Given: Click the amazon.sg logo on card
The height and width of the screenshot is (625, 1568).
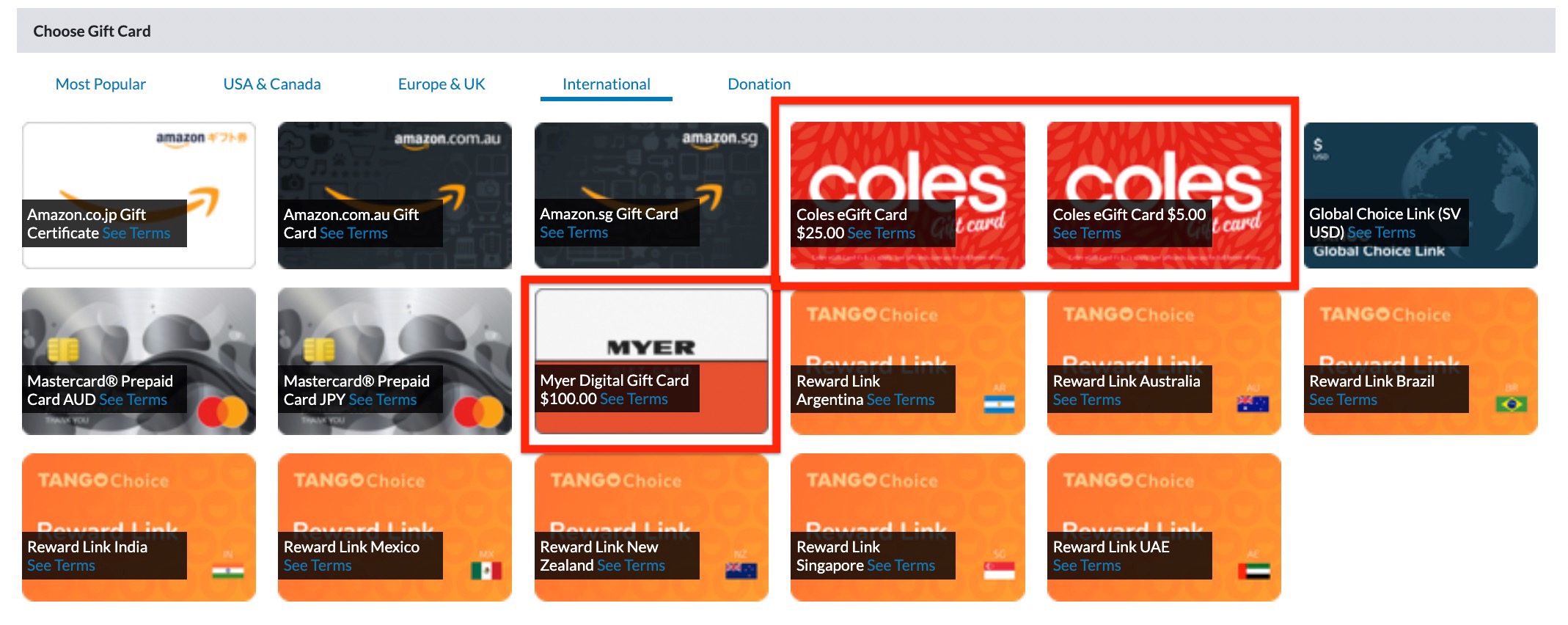Looking at the screenshot, I should click(x=720, y=139).
